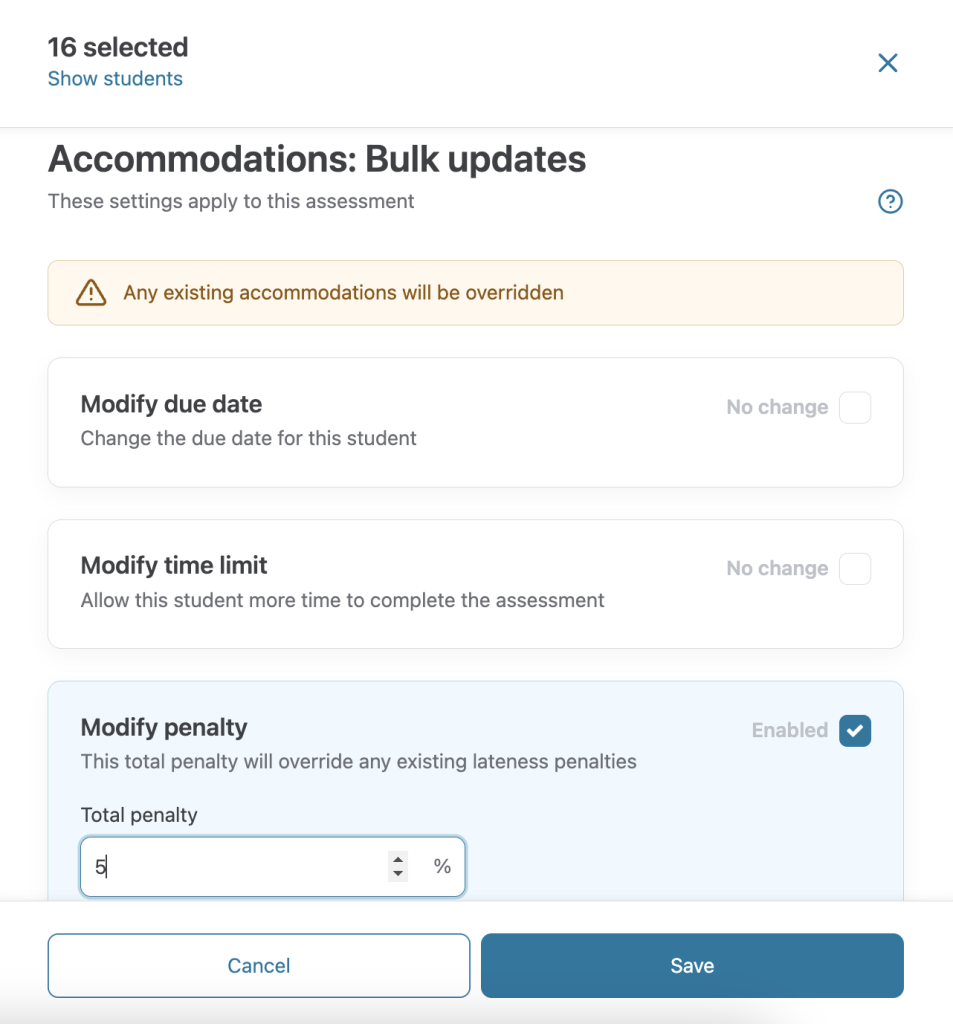
Task: Click the Modify penalty section heading
Action: click(x=164, y=728)
